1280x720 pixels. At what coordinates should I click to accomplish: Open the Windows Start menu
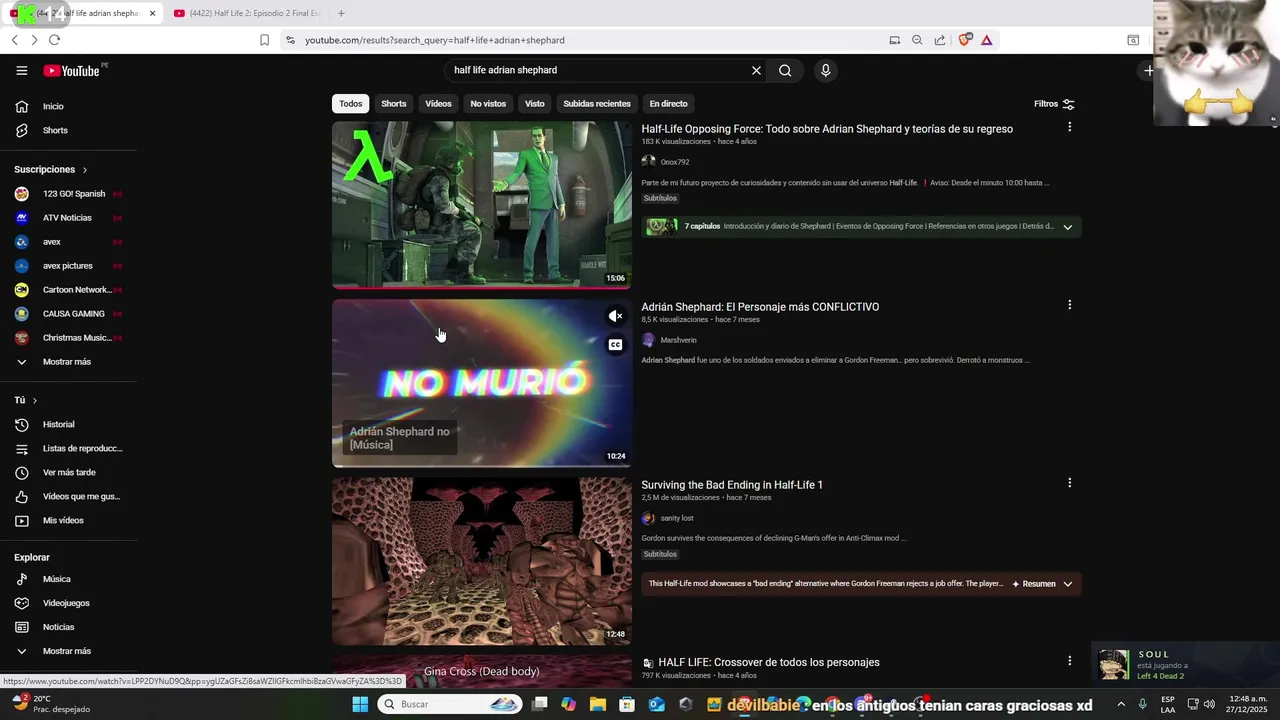click(360, 704)
